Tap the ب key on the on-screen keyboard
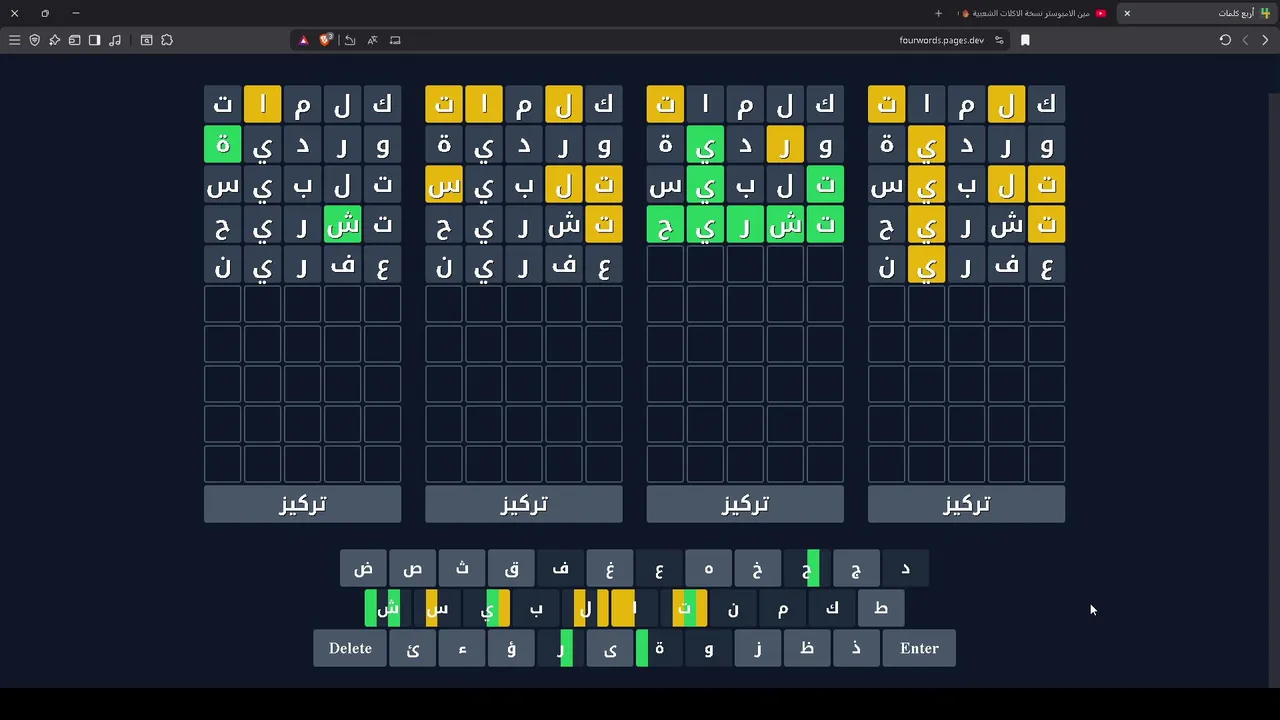 pos(536,608)
